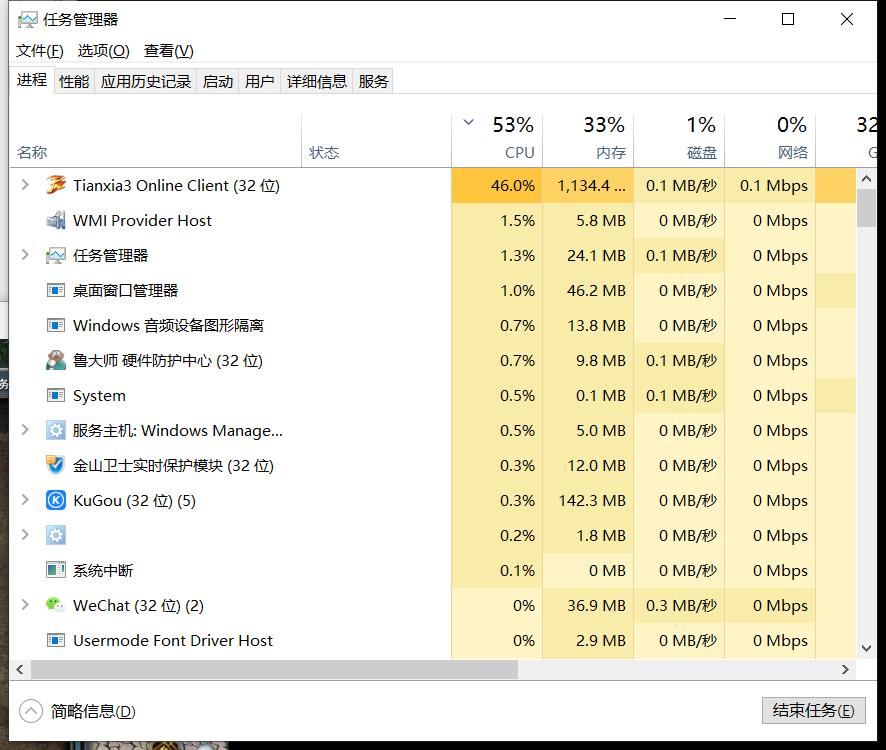Click the vertical scrollbar up arrow
Screen dimensions: 886x750
866,179
